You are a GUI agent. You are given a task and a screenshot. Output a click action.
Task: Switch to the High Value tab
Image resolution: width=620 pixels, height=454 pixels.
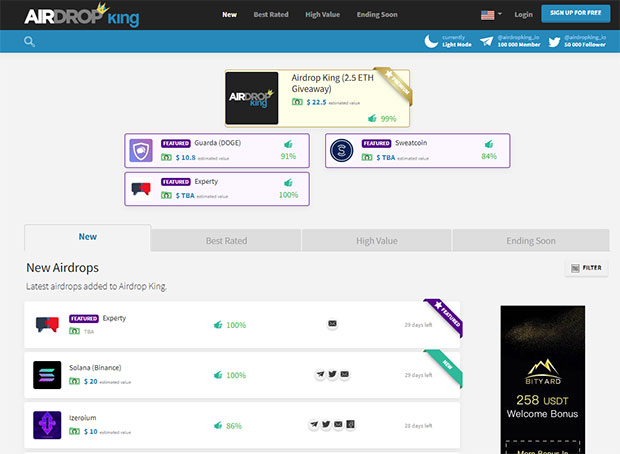point(376,241)
